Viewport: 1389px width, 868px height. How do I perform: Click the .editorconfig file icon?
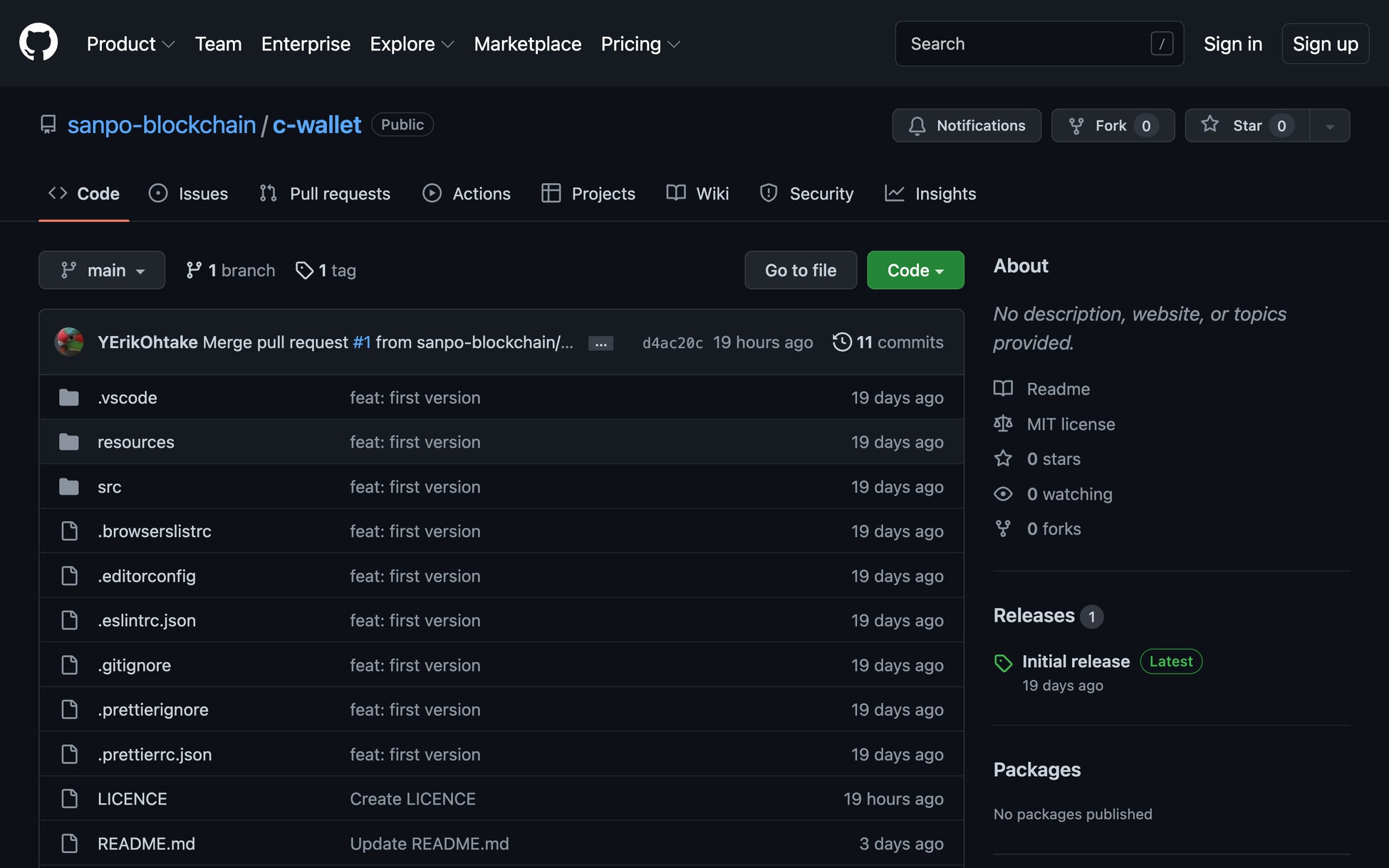69,575
